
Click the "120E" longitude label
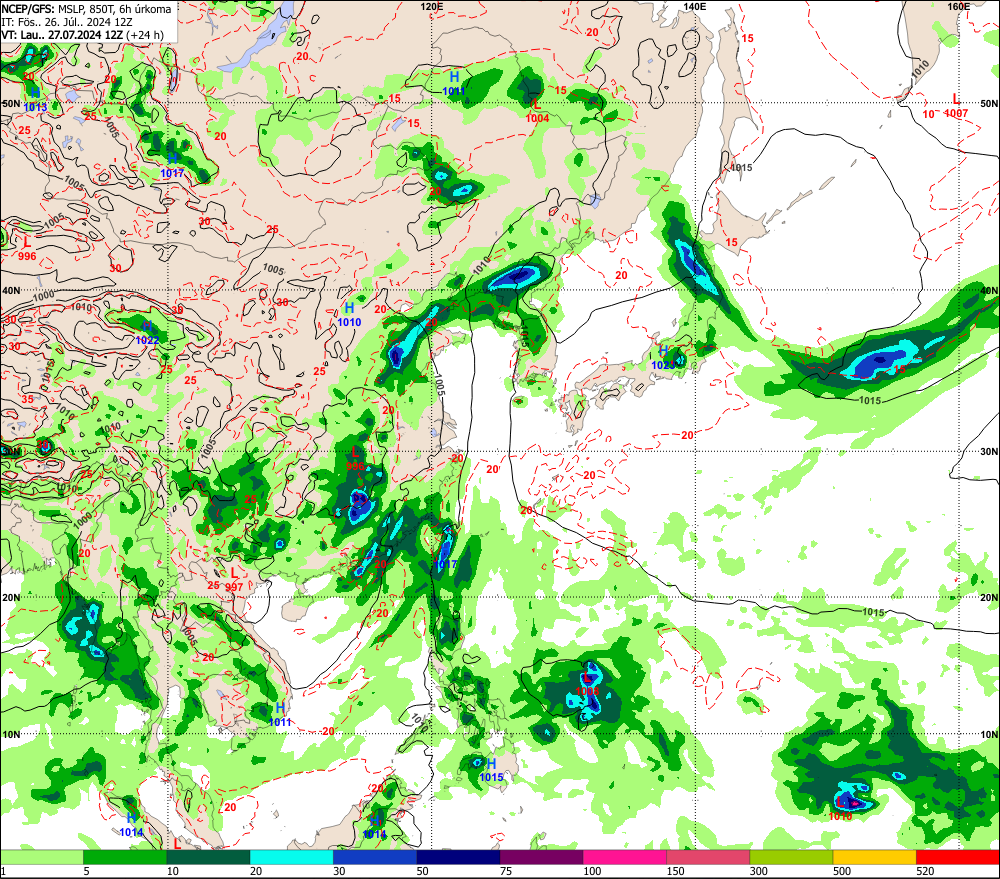(x=432, y=6)
